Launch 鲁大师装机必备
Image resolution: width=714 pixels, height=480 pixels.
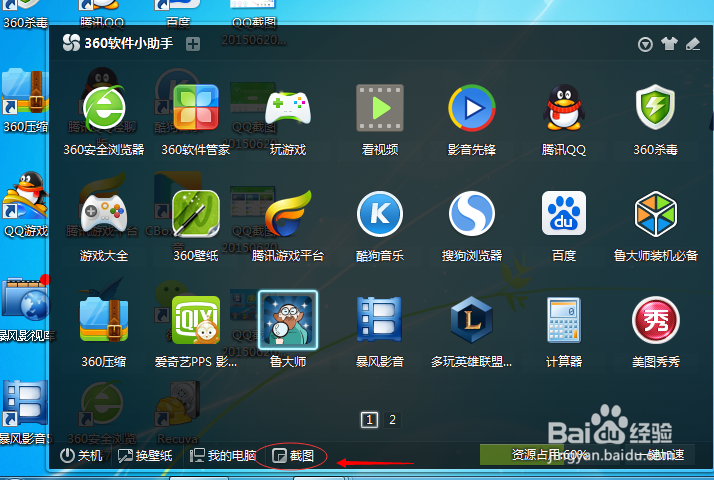click(x=656, y=214)
